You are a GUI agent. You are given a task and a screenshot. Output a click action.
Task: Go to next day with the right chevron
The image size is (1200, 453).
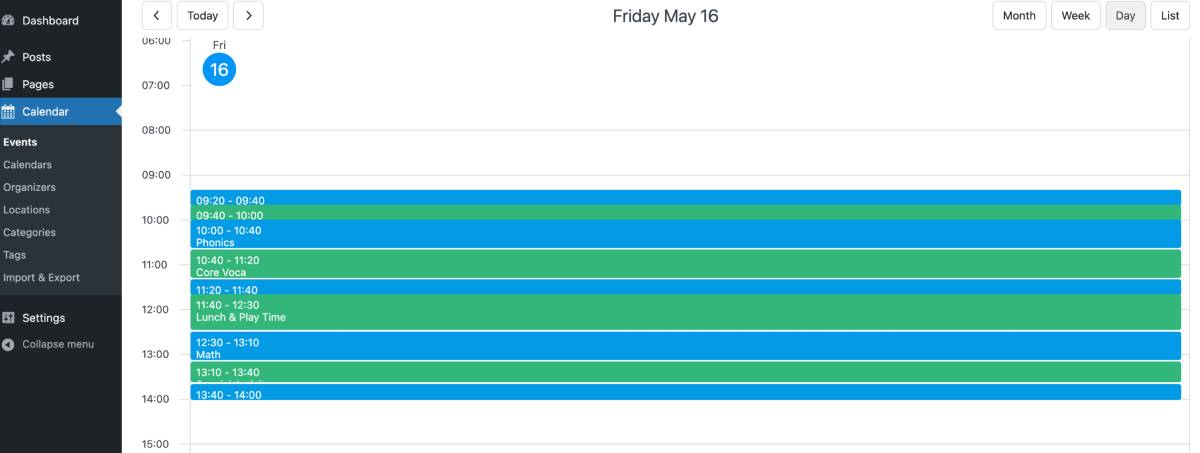coord(249,16)
